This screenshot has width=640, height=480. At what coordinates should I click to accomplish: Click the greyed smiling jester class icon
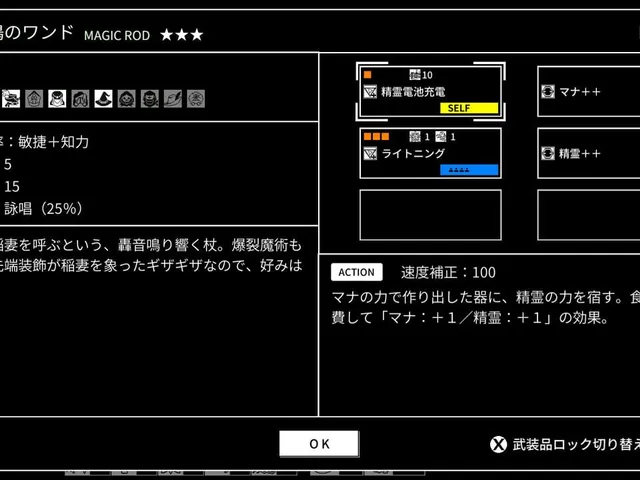pos(127,99)
